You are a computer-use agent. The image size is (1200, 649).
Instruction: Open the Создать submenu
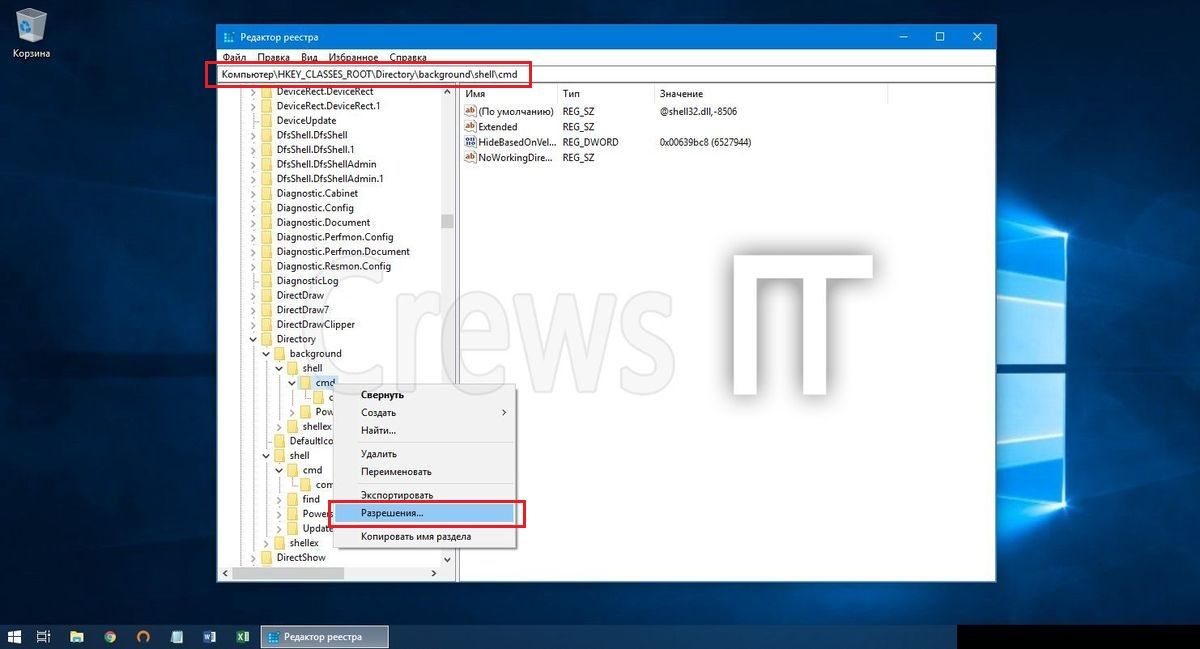(x=424, y=412)
